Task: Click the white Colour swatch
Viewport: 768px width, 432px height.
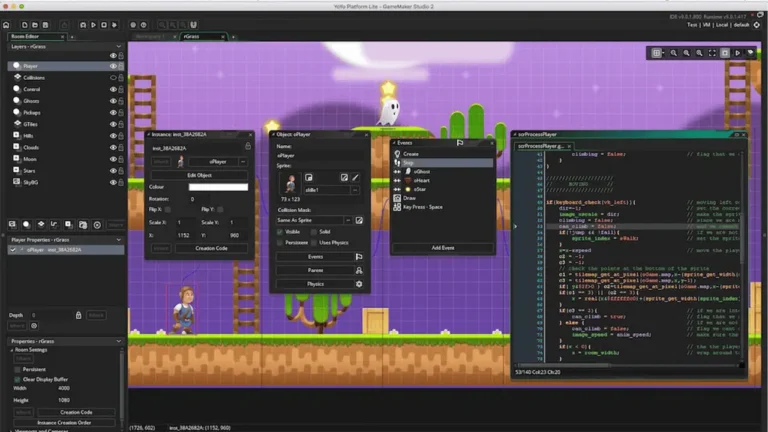Action: click(x=218, y=187)
